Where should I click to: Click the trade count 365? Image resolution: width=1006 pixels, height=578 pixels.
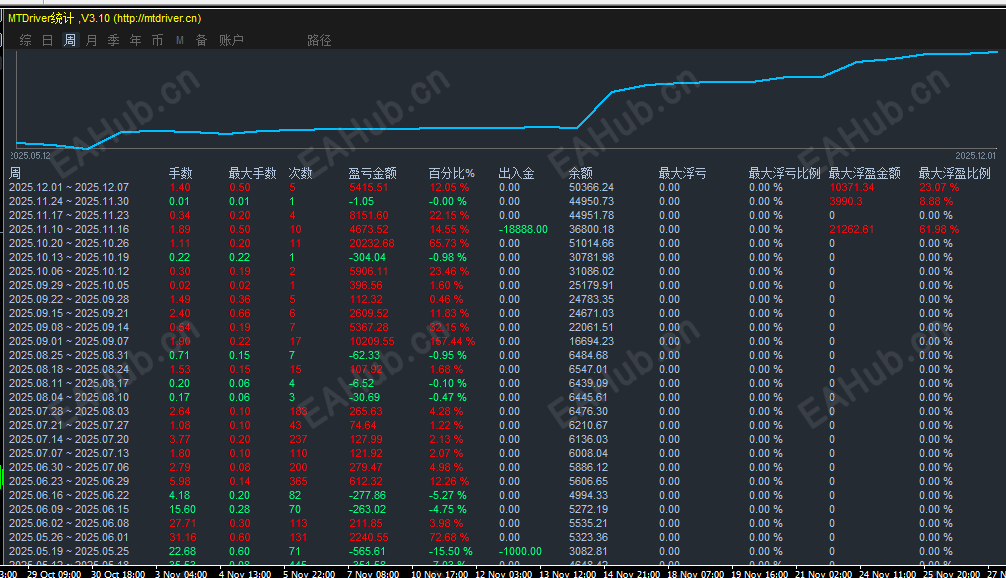298,481
